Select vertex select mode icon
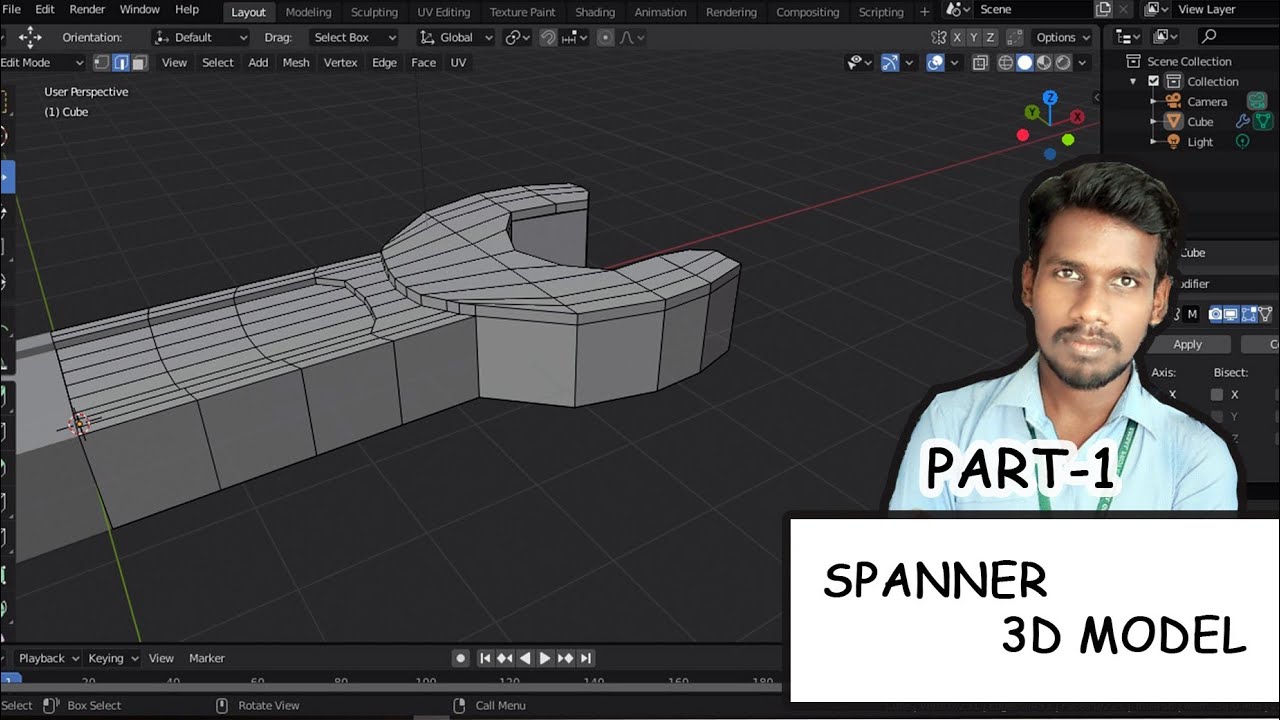This screenshot has width=1280, height=720. click(x=101, y=62)
